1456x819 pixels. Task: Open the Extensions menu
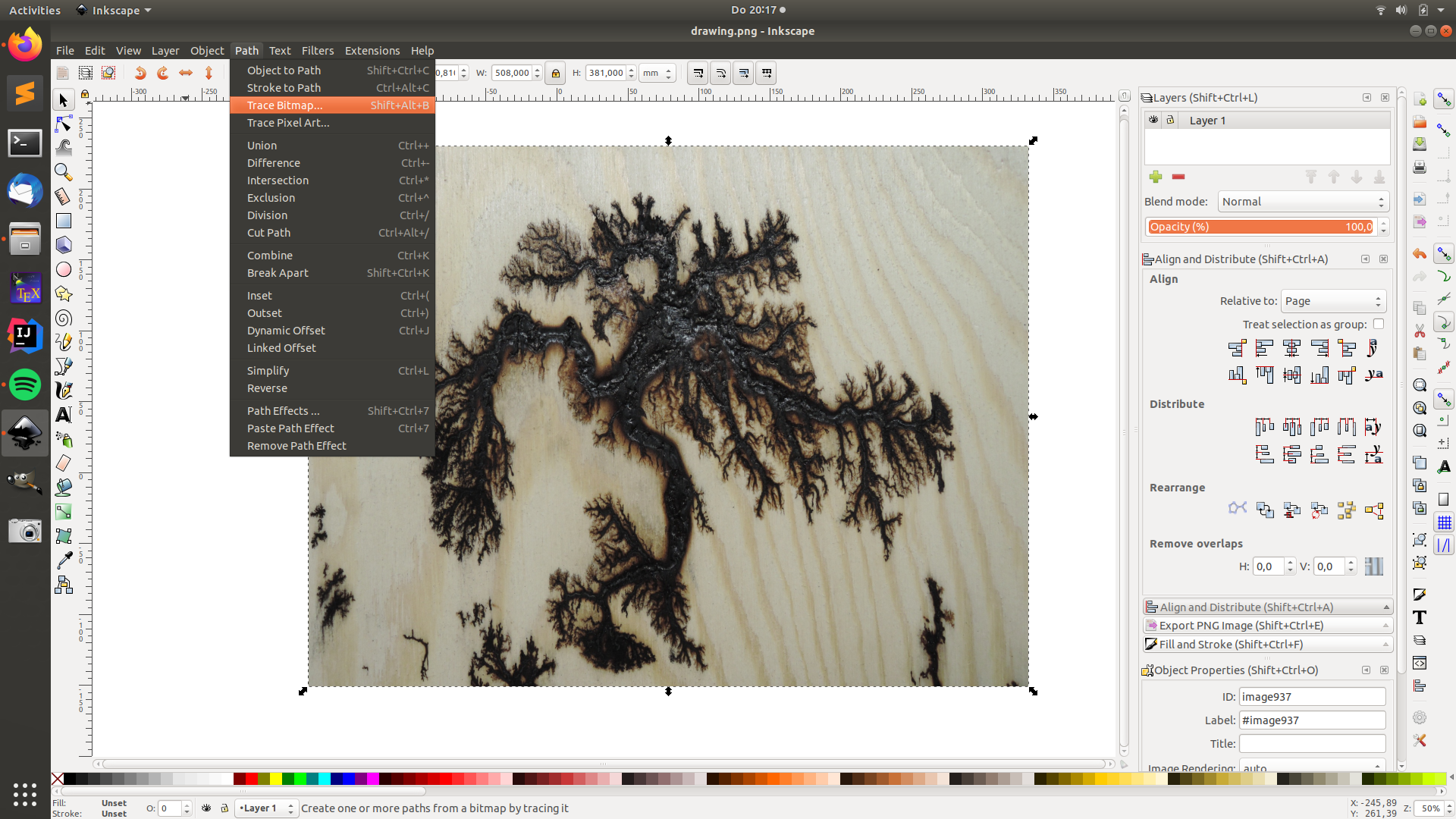(x=372, y=51)
